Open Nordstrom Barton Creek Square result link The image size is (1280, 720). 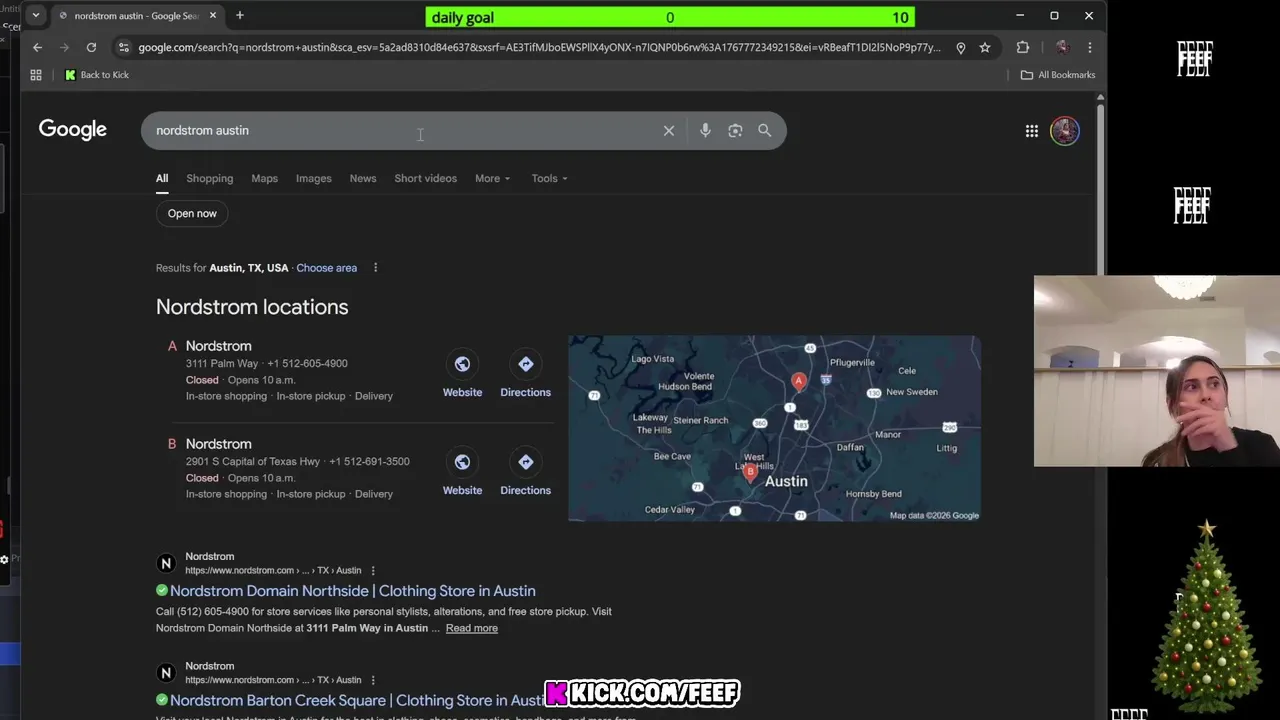click(x=358, y=701)
